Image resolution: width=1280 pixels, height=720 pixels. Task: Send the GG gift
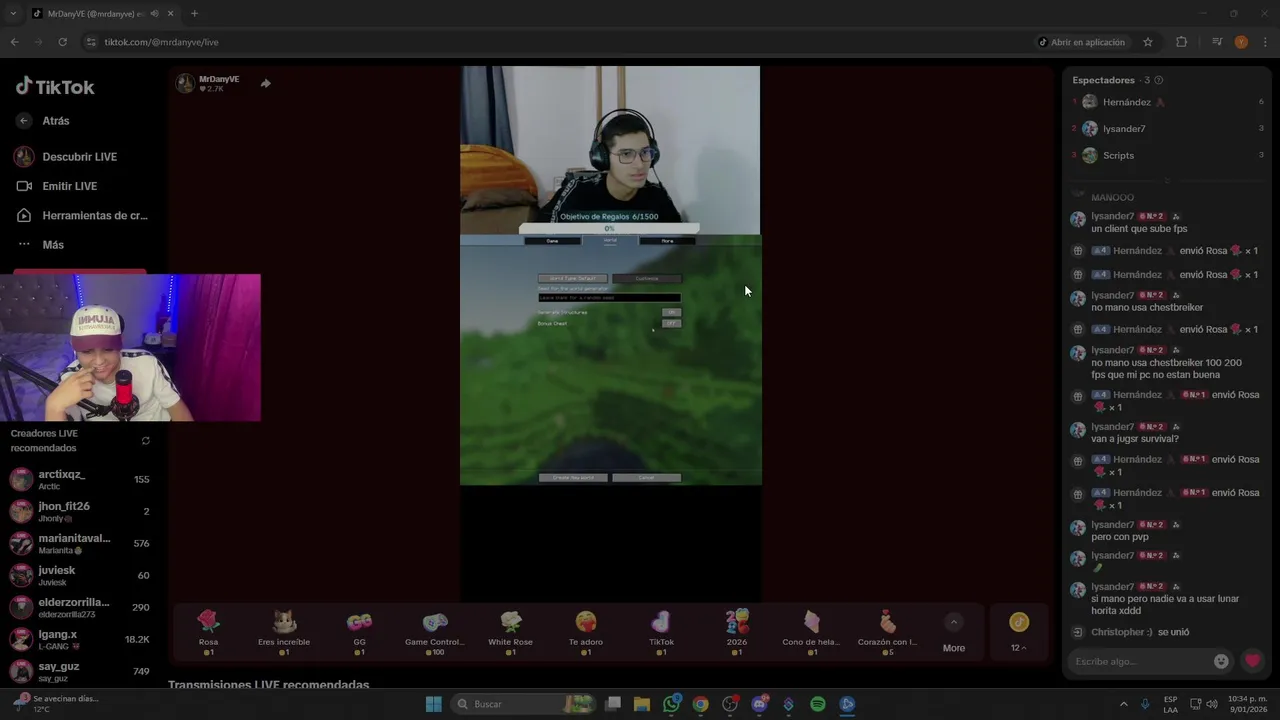(x=359, y=632)
